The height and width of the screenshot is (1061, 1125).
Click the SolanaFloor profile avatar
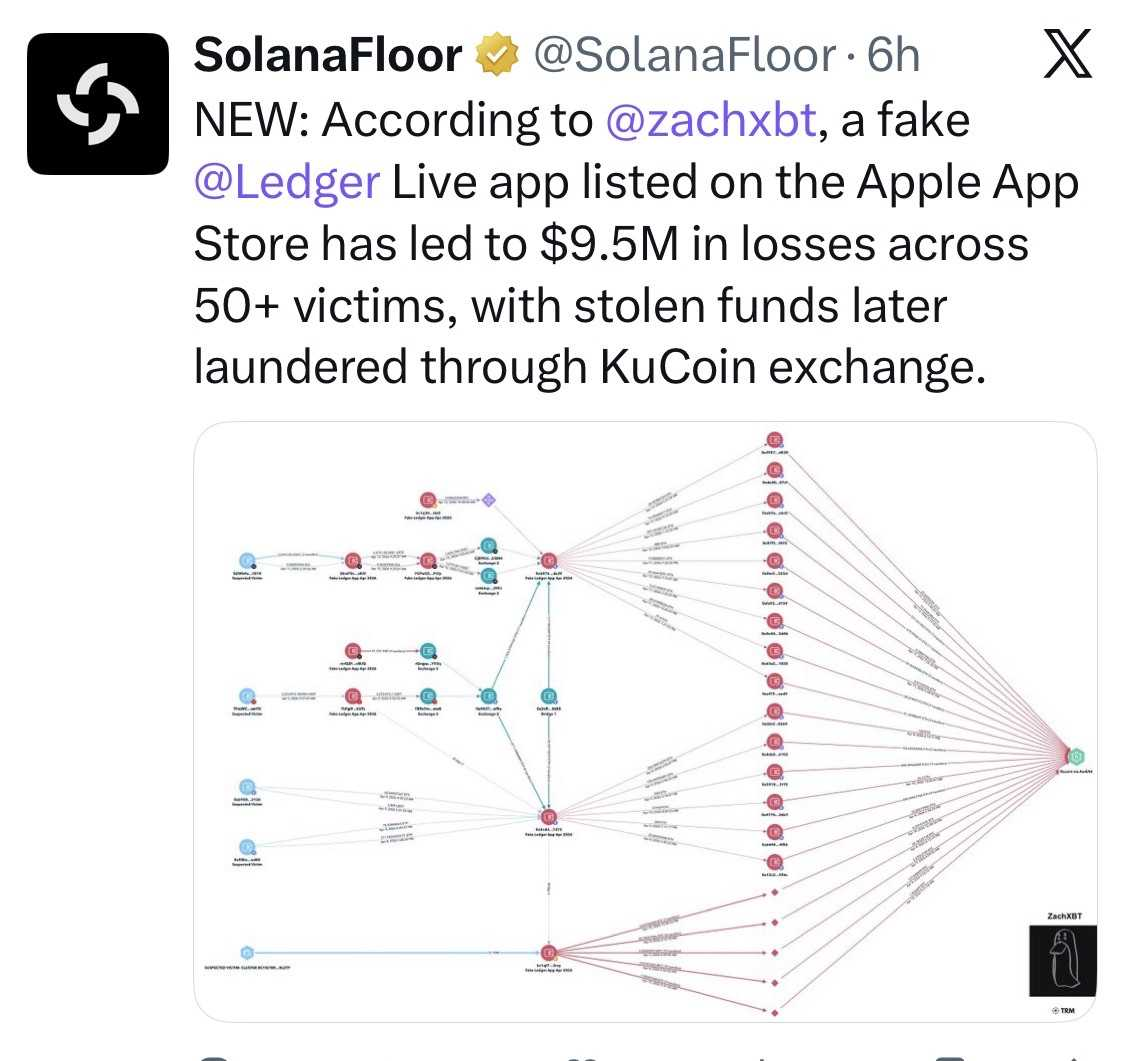[x=98, y=104]
